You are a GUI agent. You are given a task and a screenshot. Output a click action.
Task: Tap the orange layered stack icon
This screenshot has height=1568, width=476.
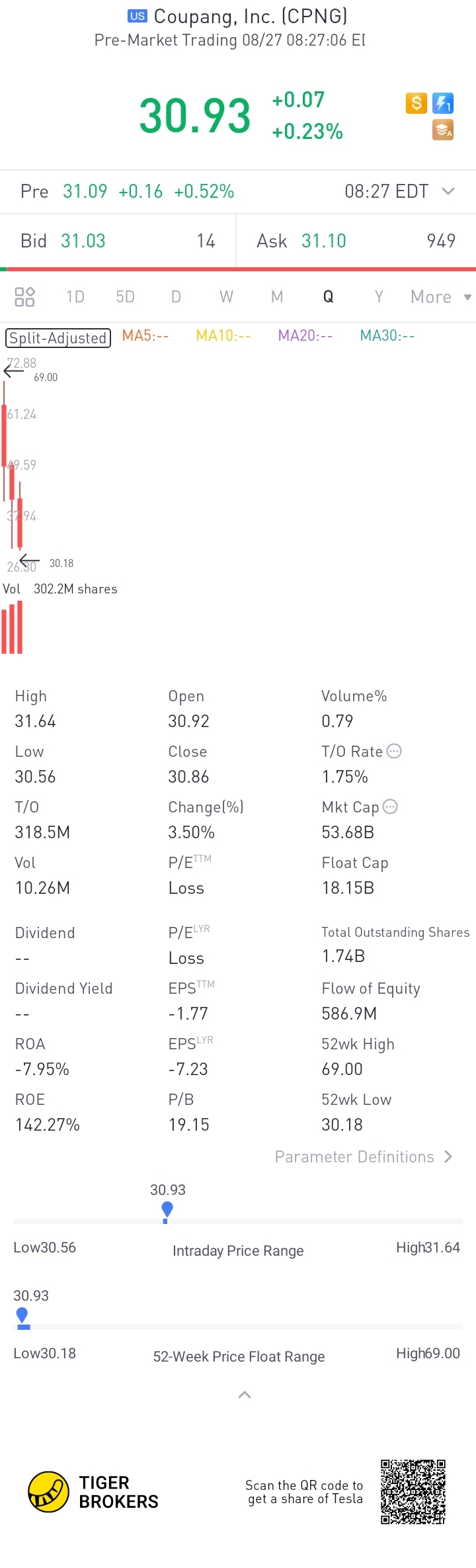tap(443, 130)
